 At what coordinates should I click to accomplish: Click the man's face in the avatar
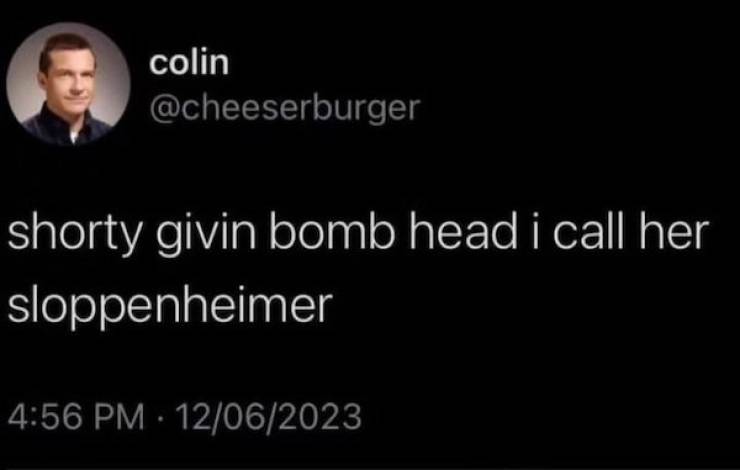[69, 79]
